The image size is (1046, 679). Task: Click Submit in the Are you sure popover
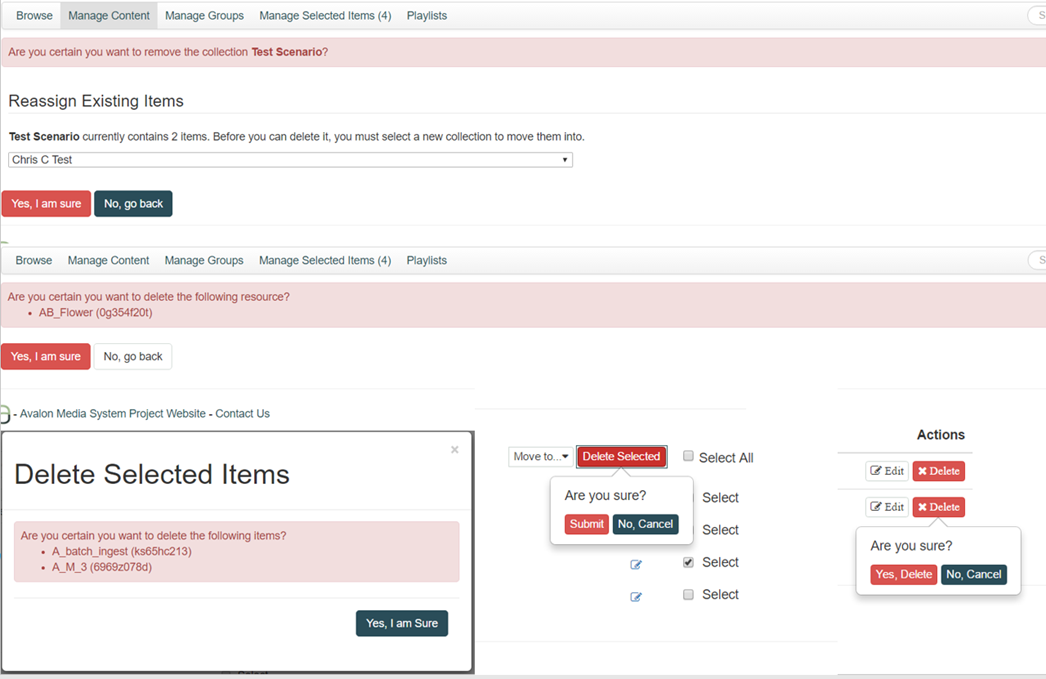pos(586,524)
